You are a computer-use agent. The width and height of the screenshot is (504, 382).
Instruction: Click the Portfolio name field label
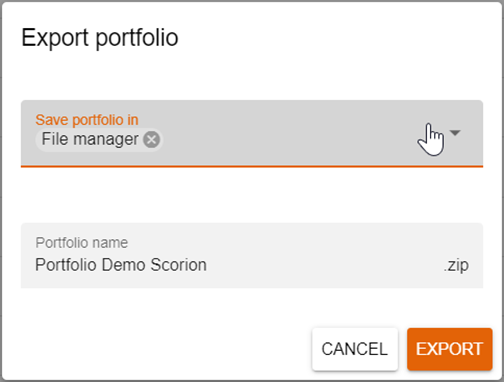pyautogui.click(x=82, y=243)
